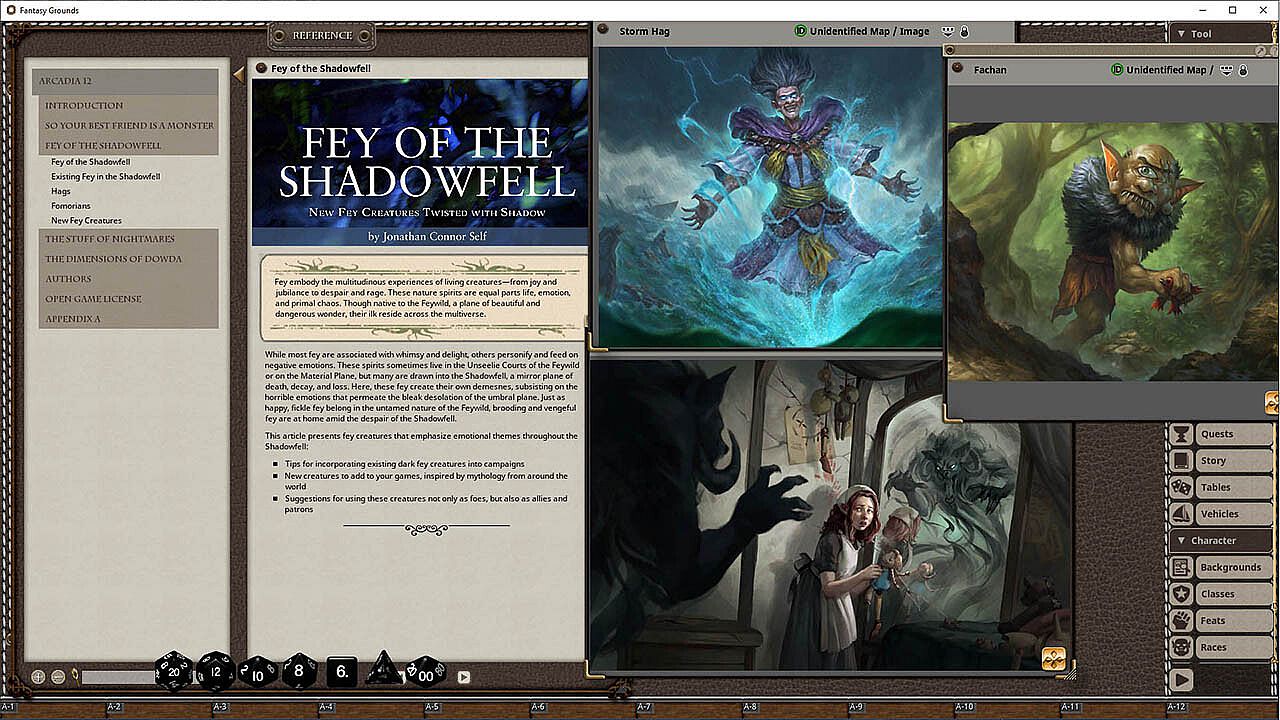
Task: Click the Story sidebar button
Action: click(1233, 461)
